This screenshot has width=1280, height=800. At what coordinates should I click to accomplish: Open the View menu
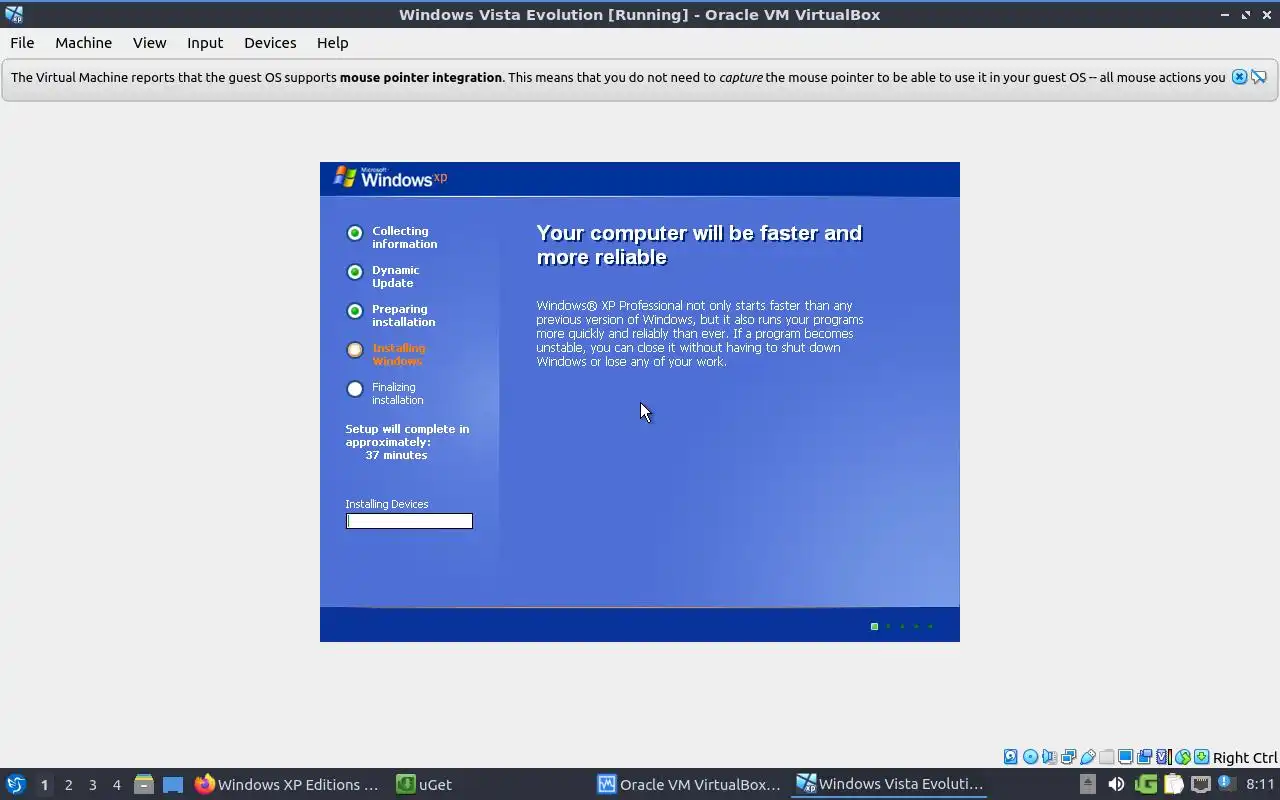[149, 43]
